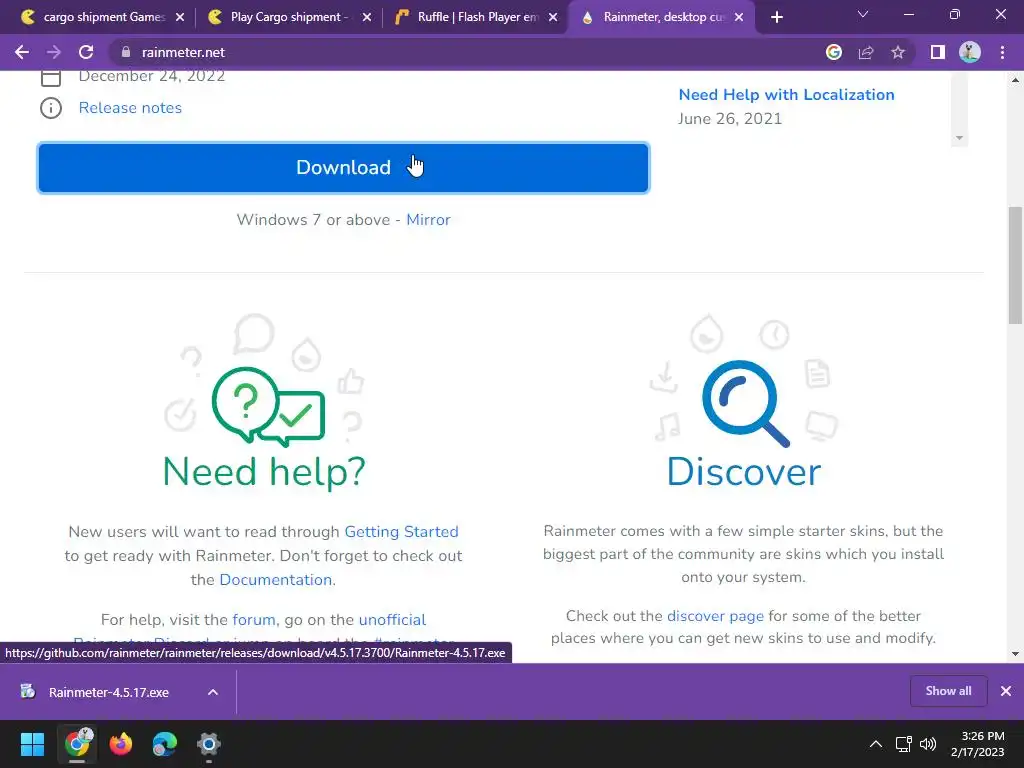
Task: Reload the rainmeter.net page
Action: point(86,52)
